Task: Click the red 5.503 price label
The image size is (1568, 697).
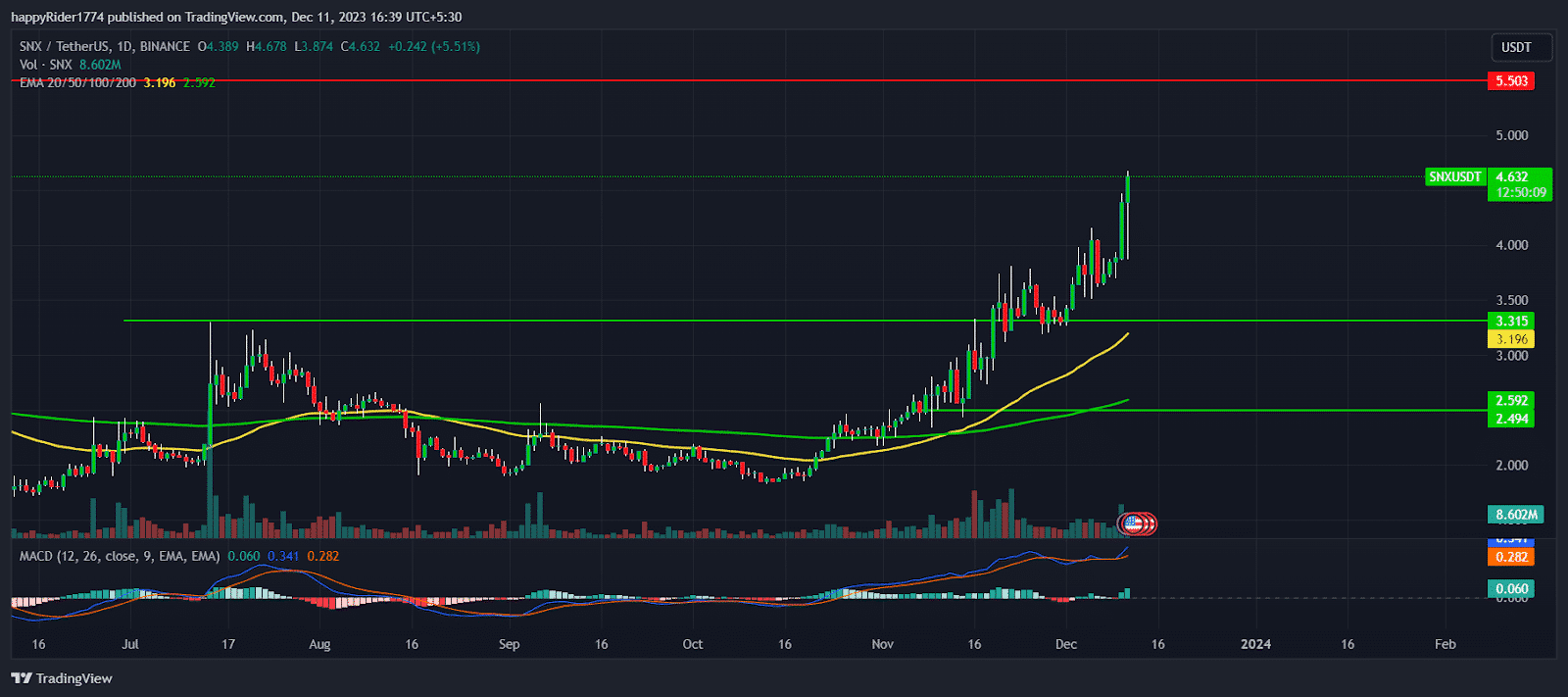Action: tap(1511, 80)
